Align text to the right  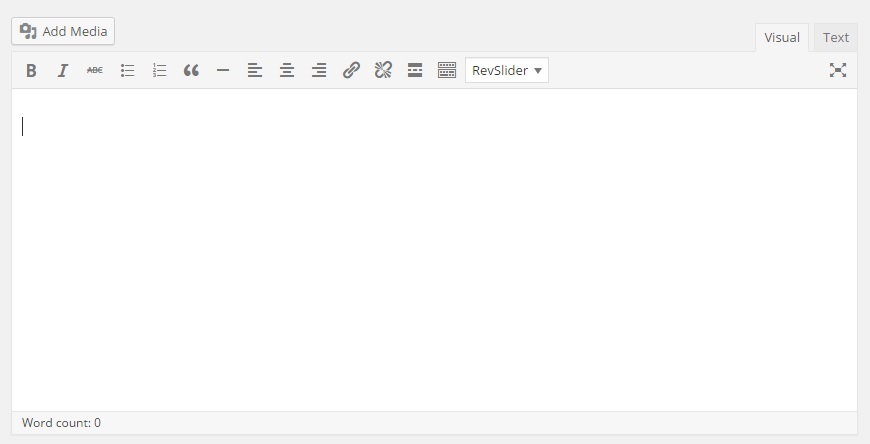click(319, 70)
